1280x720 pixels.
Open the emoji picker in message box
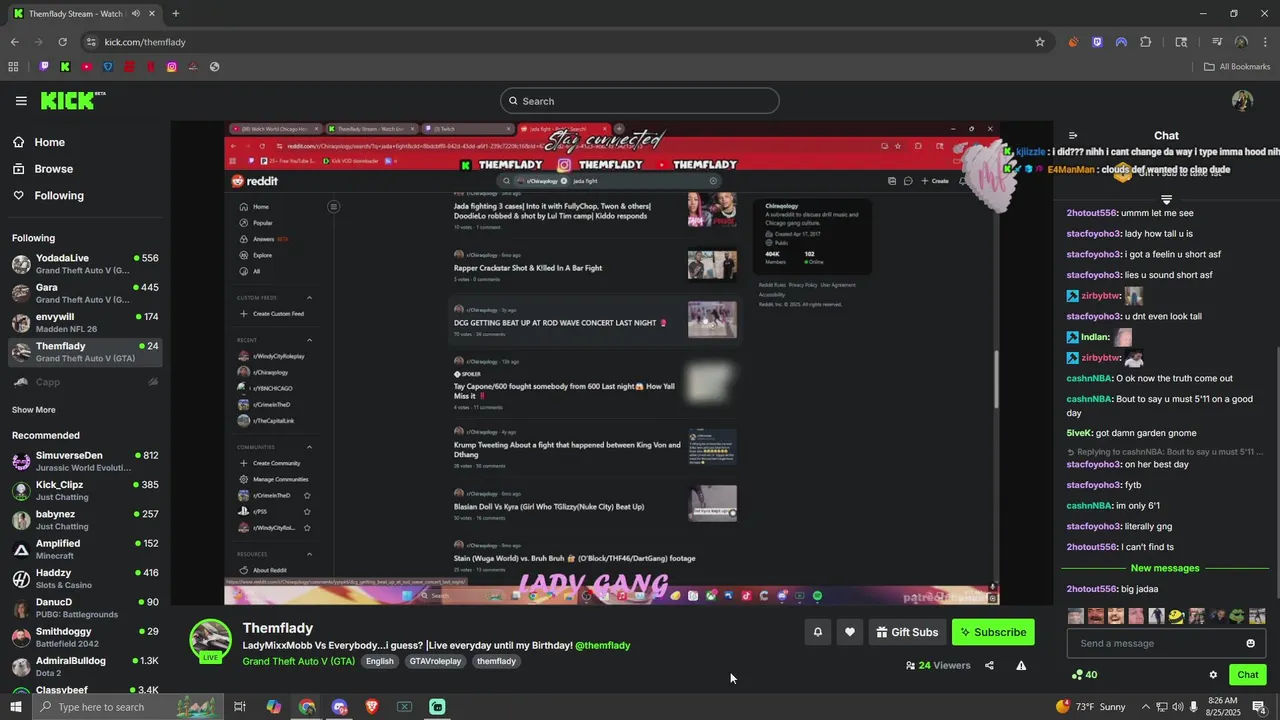[x=1250, y=643]
